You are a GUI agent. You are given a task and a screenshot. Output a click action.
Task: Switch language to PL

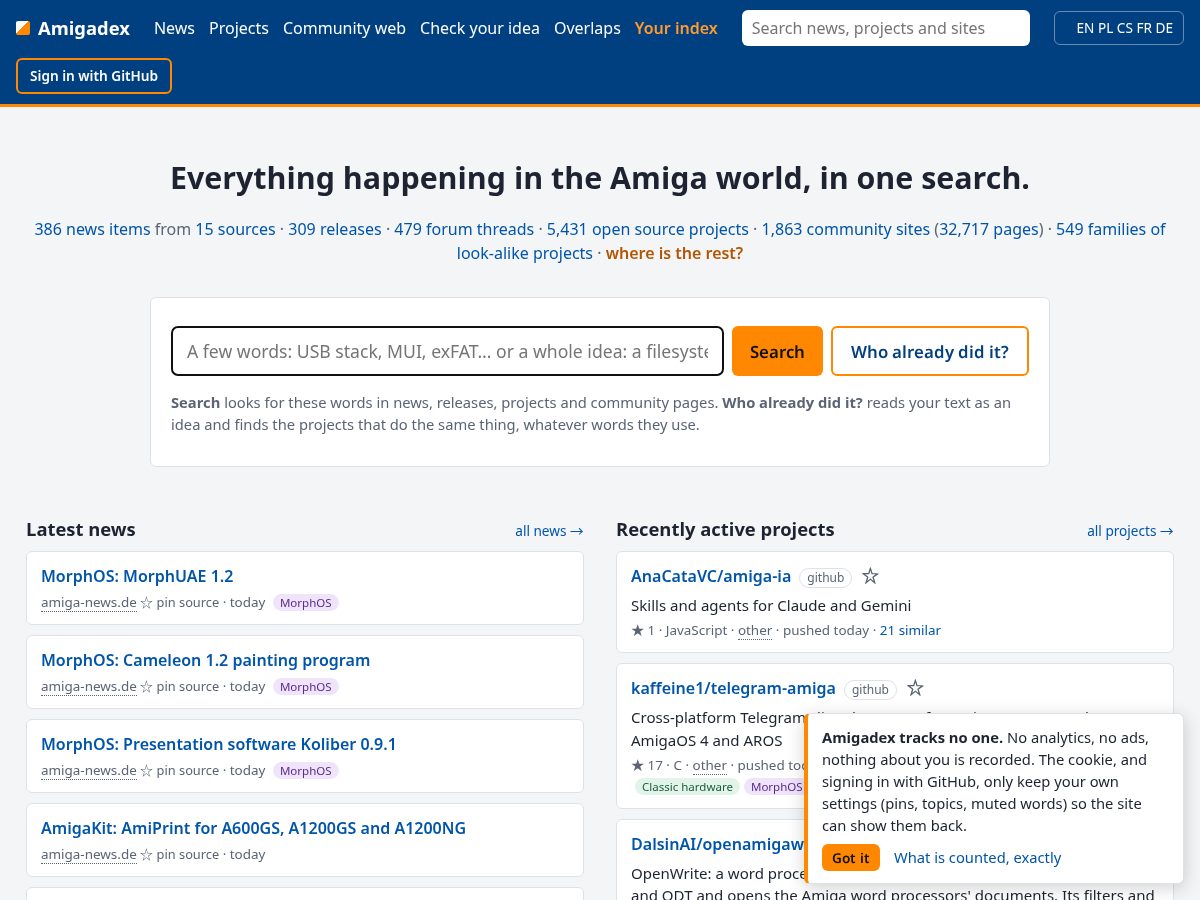click(1105, 28)
